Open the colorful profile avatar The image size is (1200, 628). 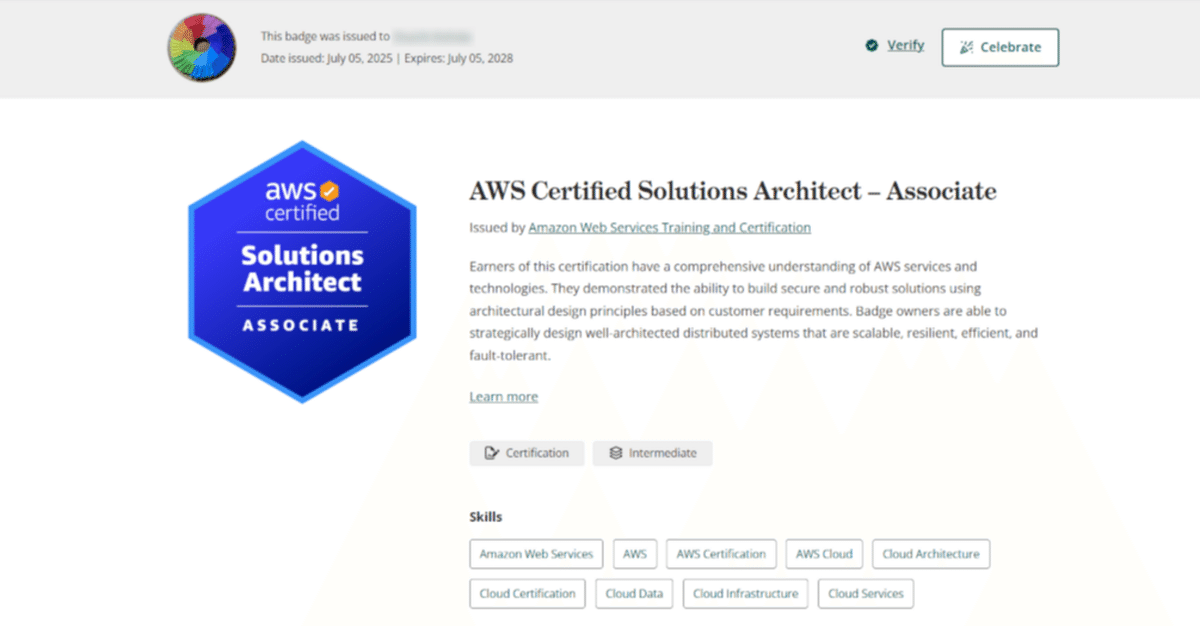click(x=202, y=47)
